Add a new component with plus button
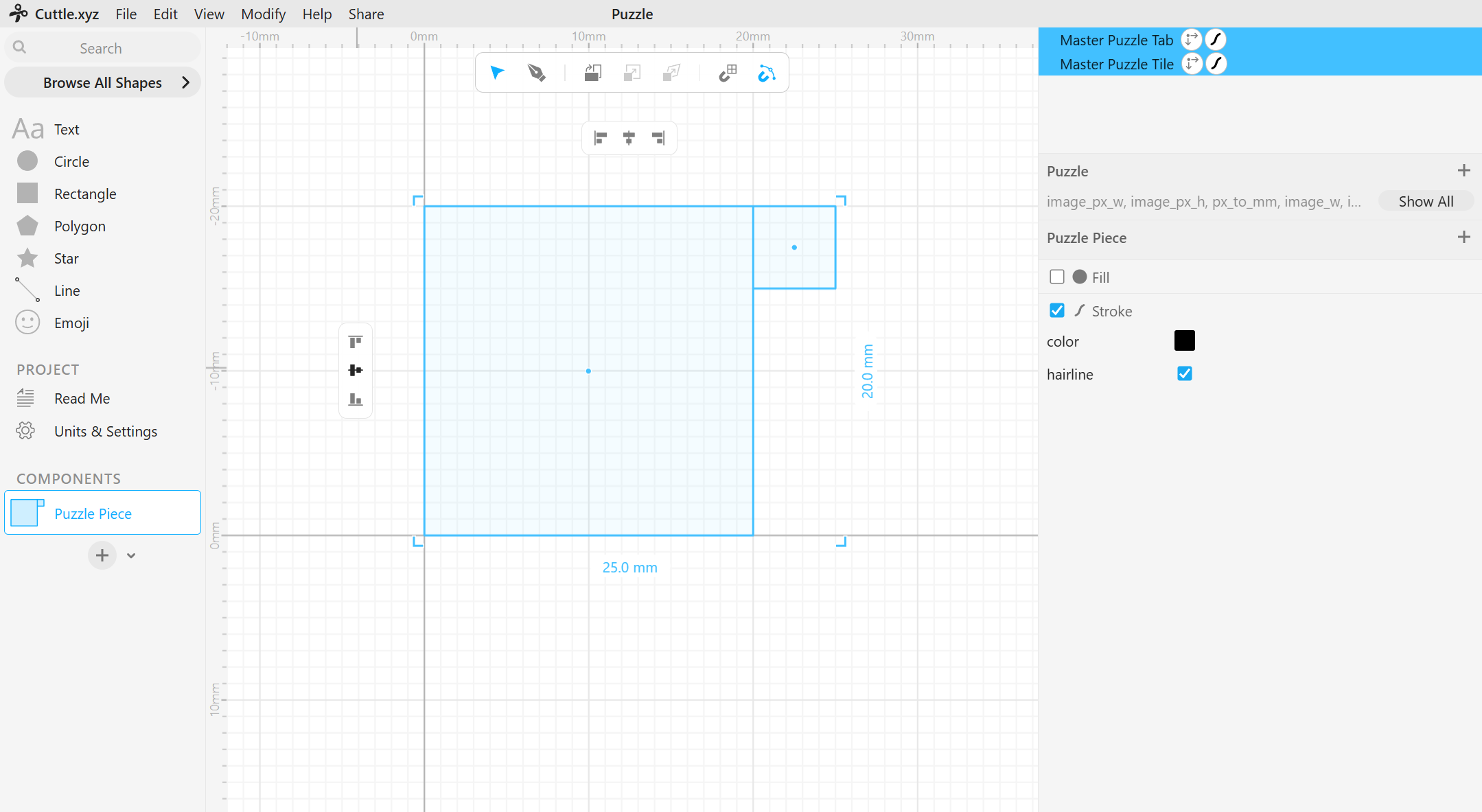 click(102, 555)
